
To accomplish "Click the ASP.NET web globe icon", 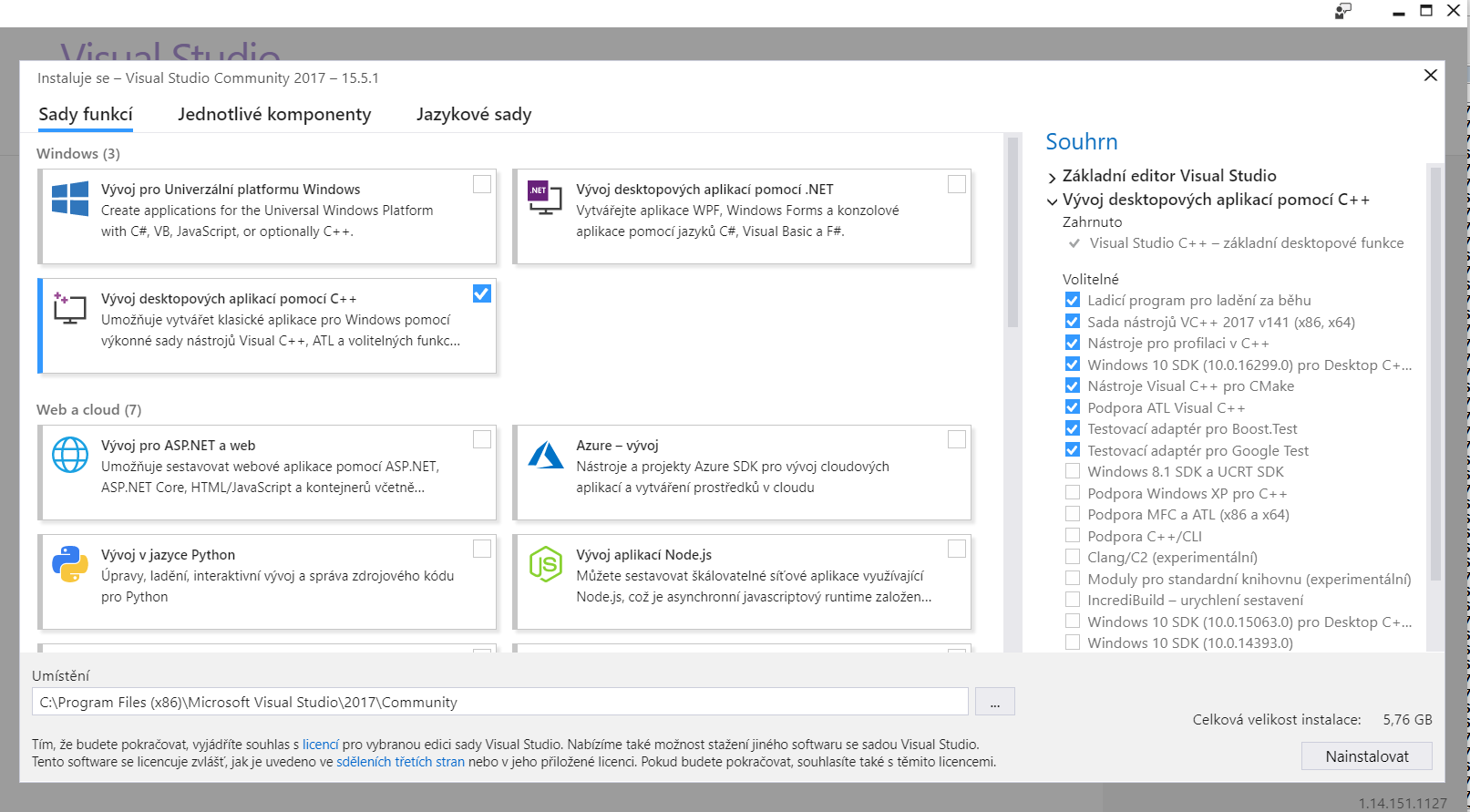I will click(70, 455).
